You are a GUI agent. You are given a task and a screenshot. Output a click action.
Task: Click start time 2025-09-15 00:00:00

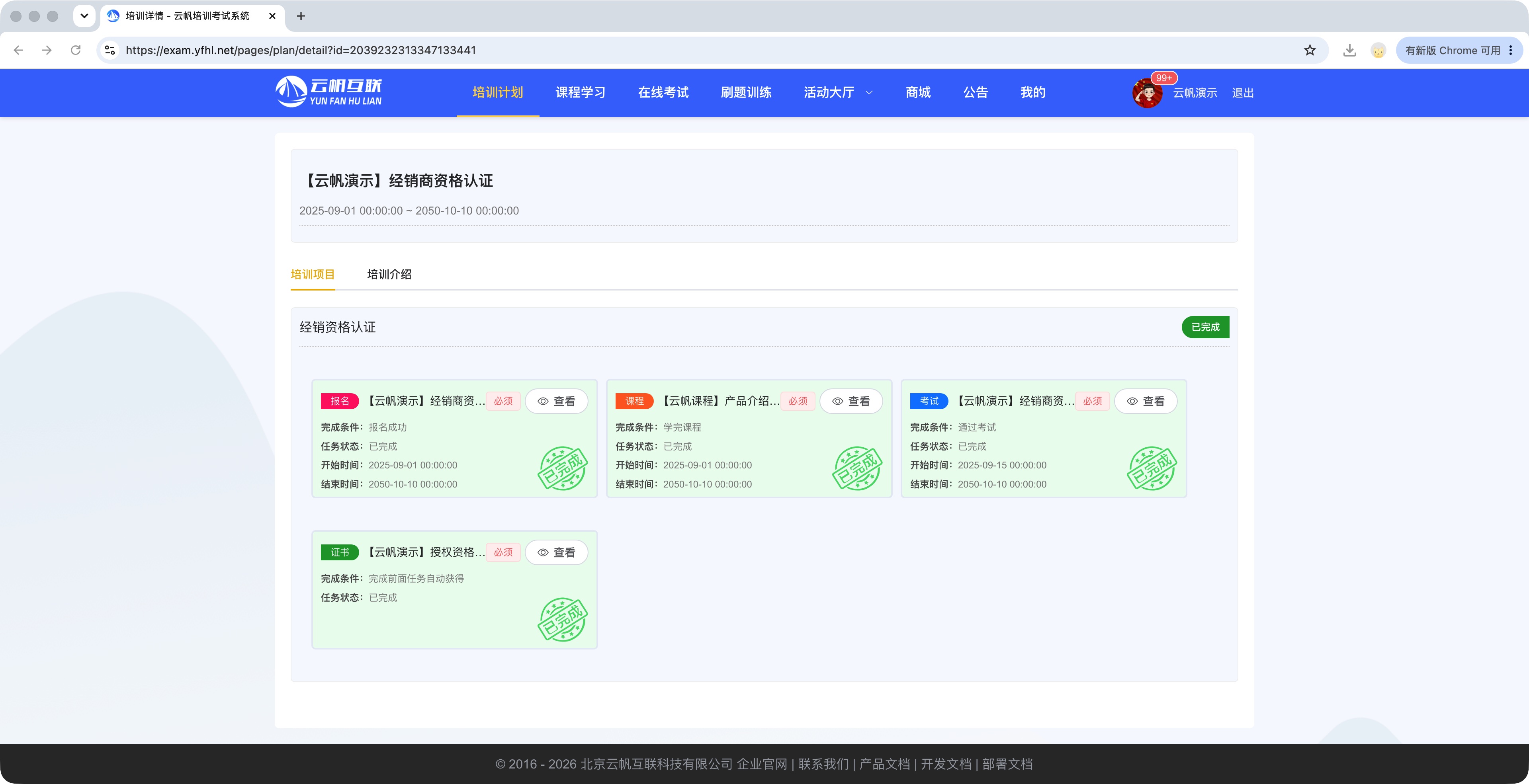pyautogui.click(x=1002, y=465)
